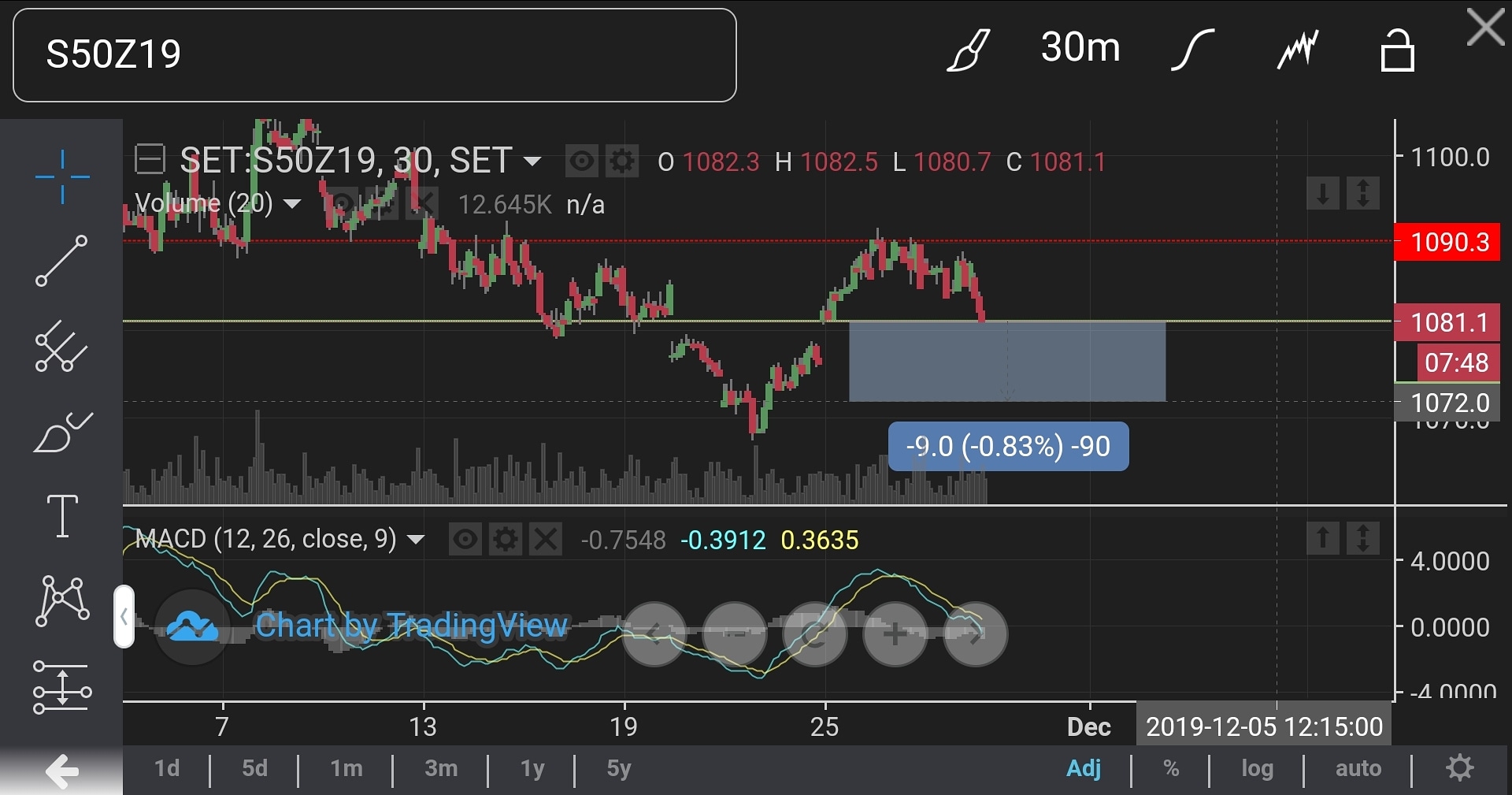Open the prediction and measurement tools
Screen dimensions: 1512x795
point(62,687)
